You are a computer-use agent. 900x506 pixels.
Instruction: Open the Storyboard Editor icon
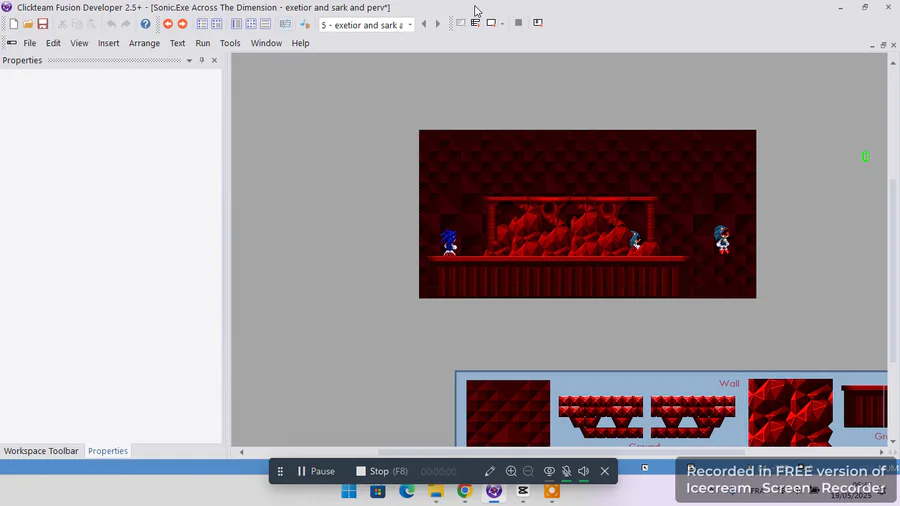[202, 24]
